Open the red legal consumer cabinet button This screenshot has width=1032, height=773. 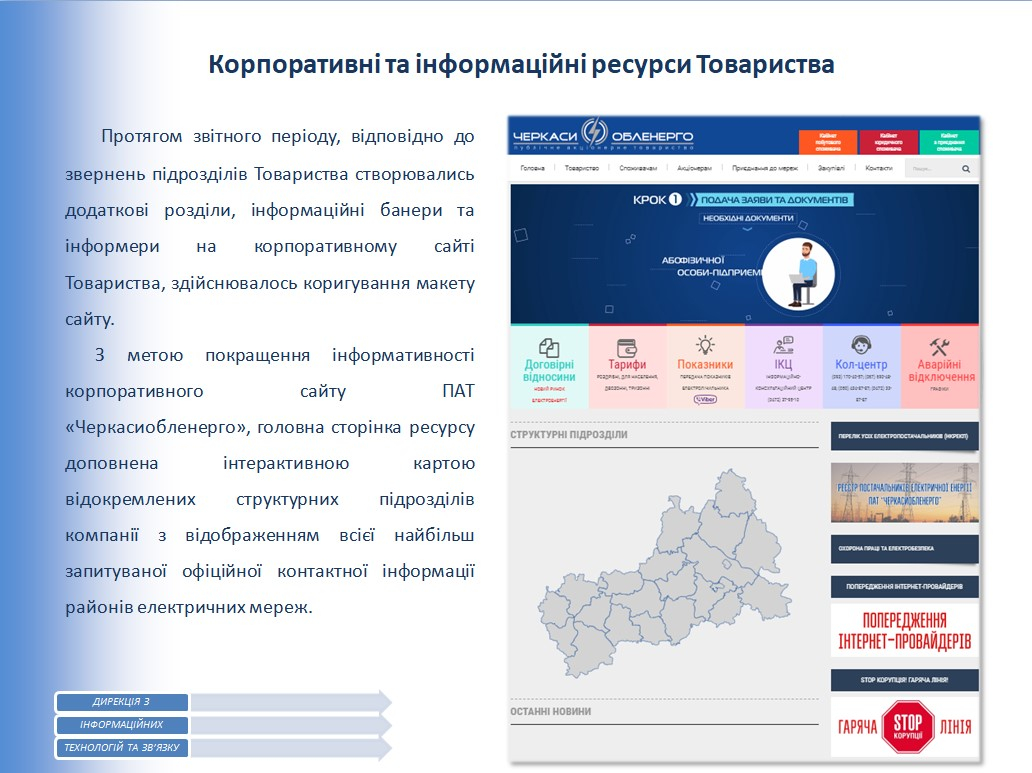tap(888, 142)
